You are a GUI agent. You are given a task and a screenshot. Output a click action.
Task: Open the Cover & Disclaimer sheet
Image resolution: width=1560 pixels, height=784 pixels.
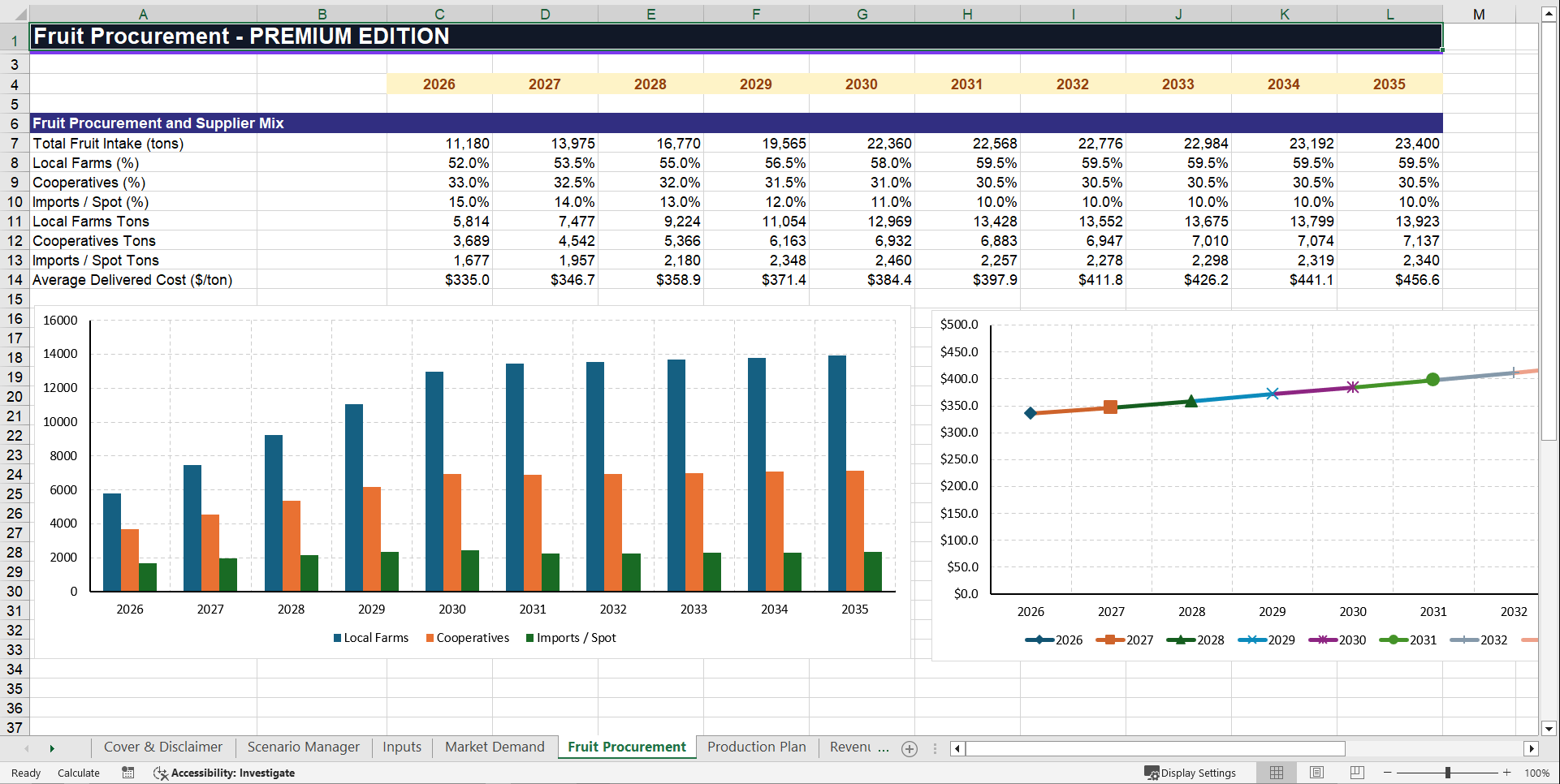click(x=163, y=747)
